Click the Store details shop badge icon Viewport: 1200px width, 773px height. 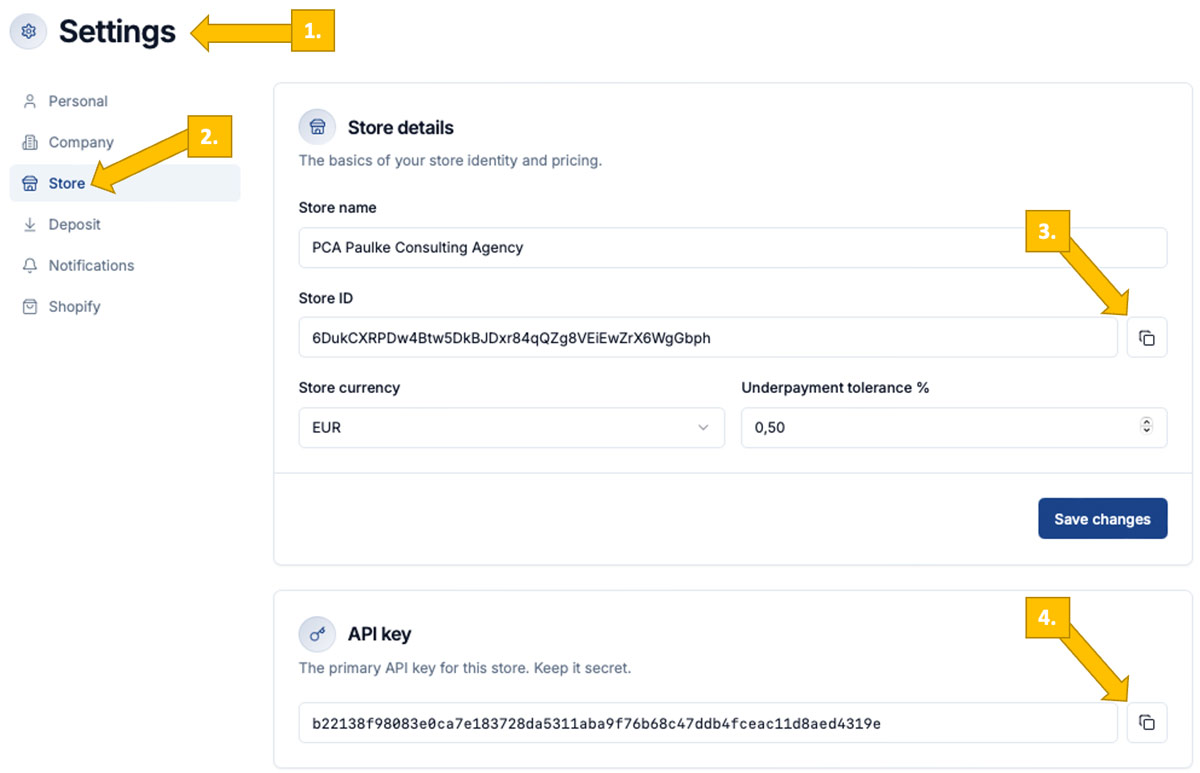point(317,127)
